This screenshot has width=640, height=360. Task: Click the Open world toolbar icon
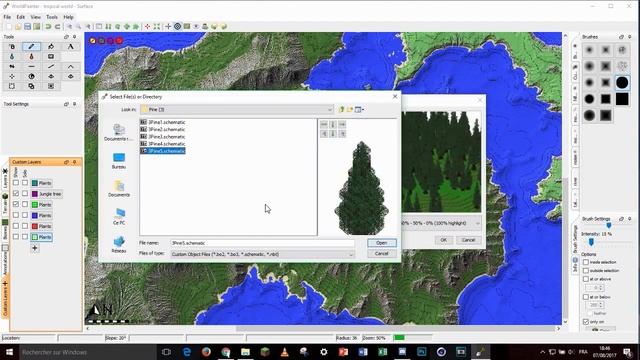point(18,27)
